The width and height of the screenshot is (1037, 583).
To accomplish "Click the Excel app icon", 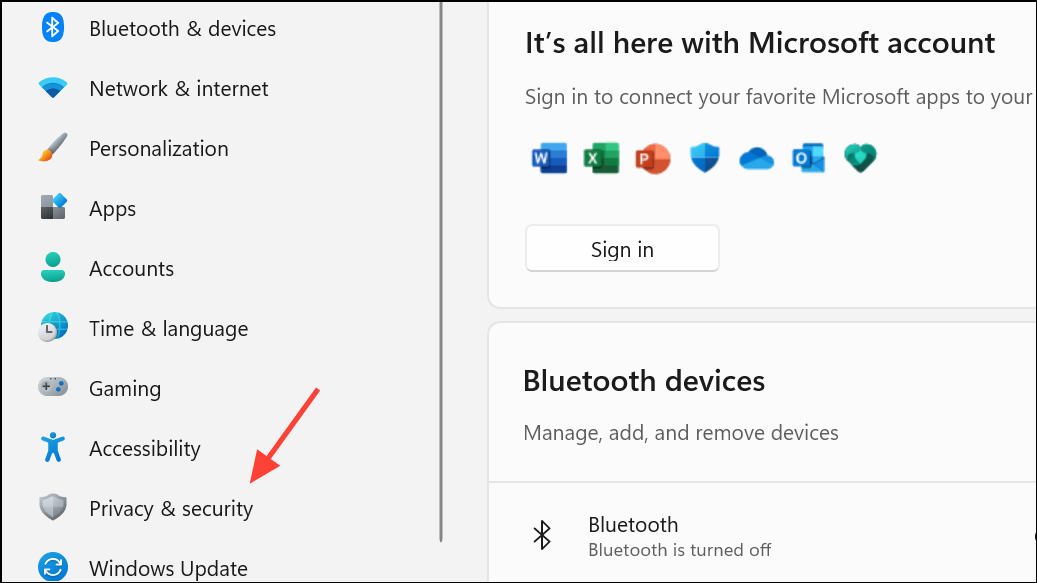I will coord(601,157).
